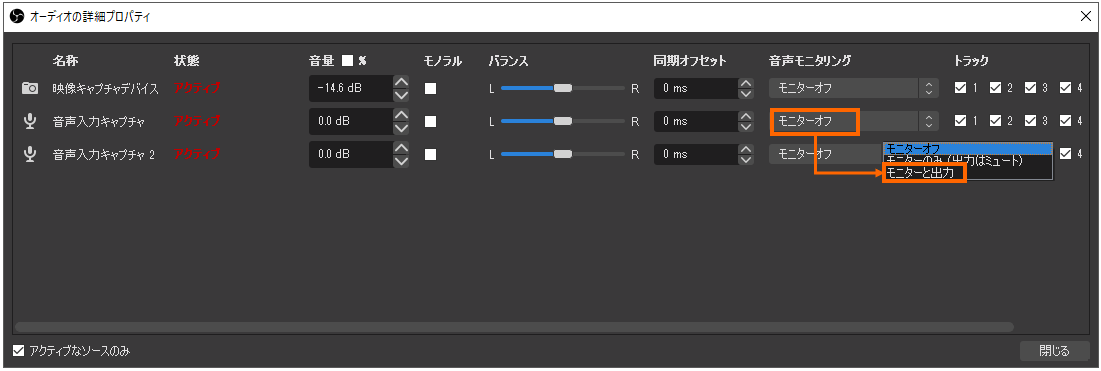Click the 0.0 dB field for 音声入力キャプチャ
Image resolution: width=1101 pixels, height=371 pixels.
pos(350,121)
